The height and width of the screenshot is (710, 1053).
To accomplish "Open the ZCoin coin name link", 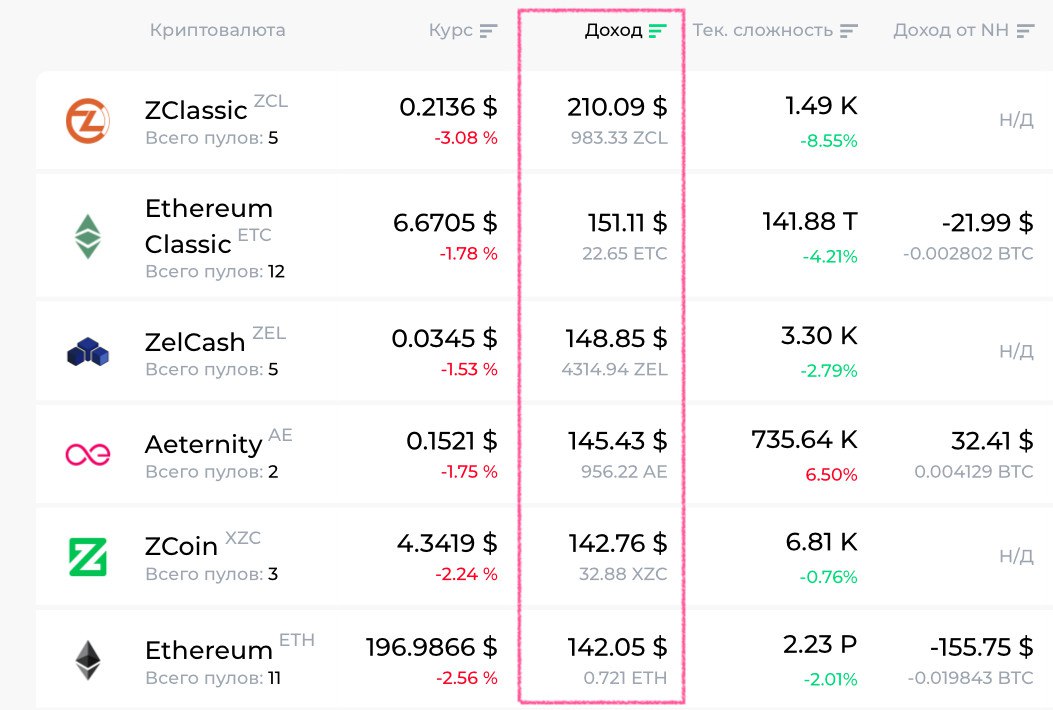I will 181,546.
